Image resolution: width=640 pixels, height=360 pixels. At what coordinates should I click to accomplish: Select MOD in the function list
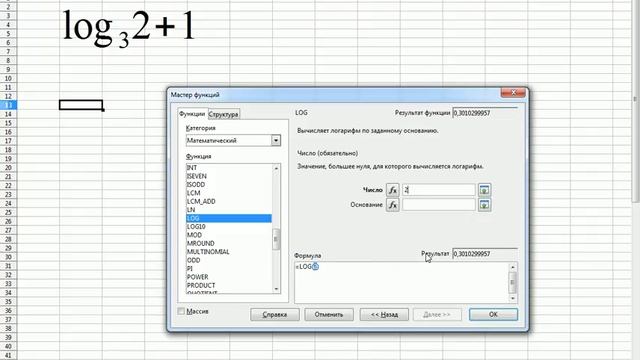229,235
